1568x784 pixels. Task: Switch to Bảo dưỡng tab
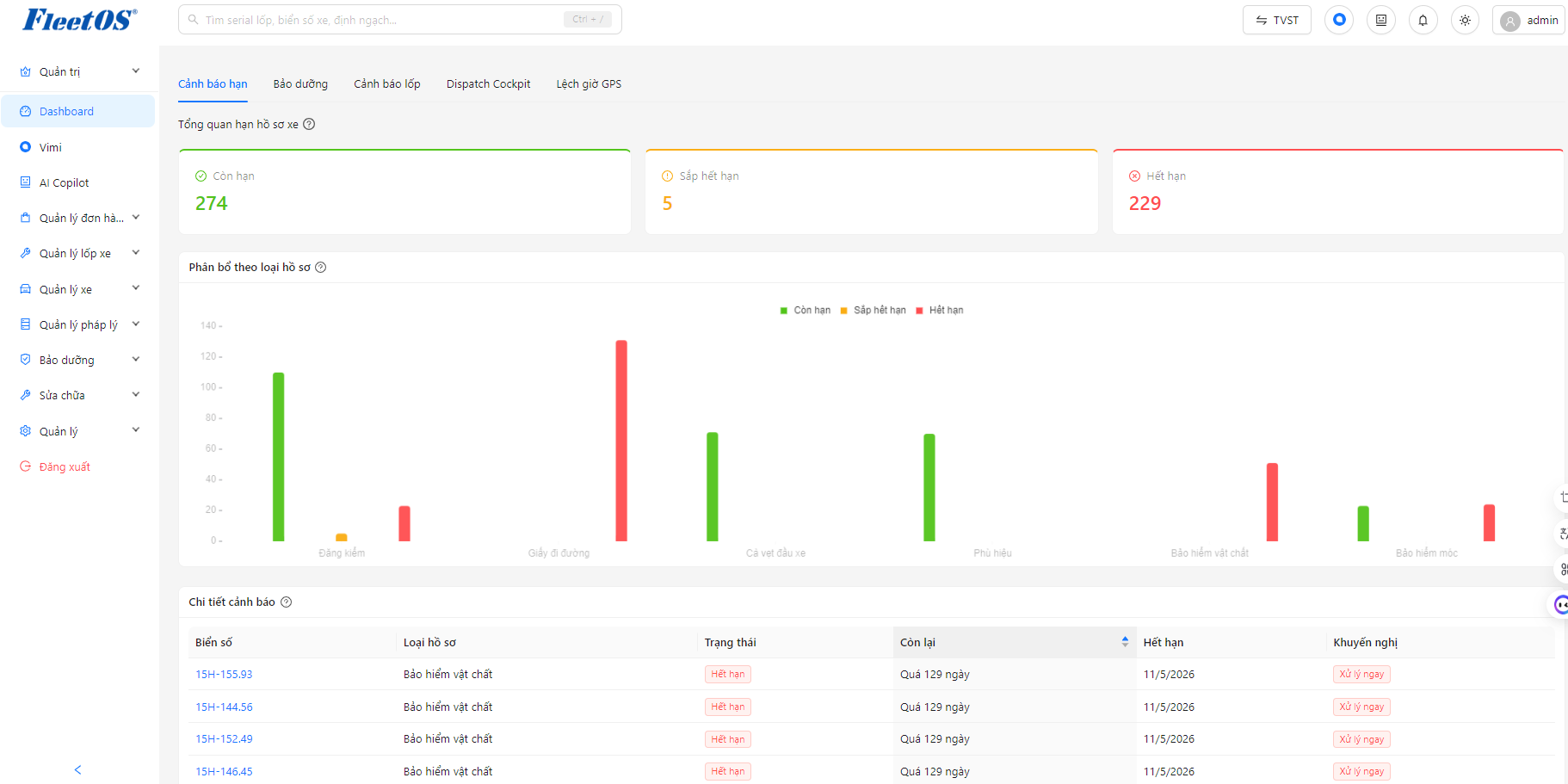pos(300,84)
